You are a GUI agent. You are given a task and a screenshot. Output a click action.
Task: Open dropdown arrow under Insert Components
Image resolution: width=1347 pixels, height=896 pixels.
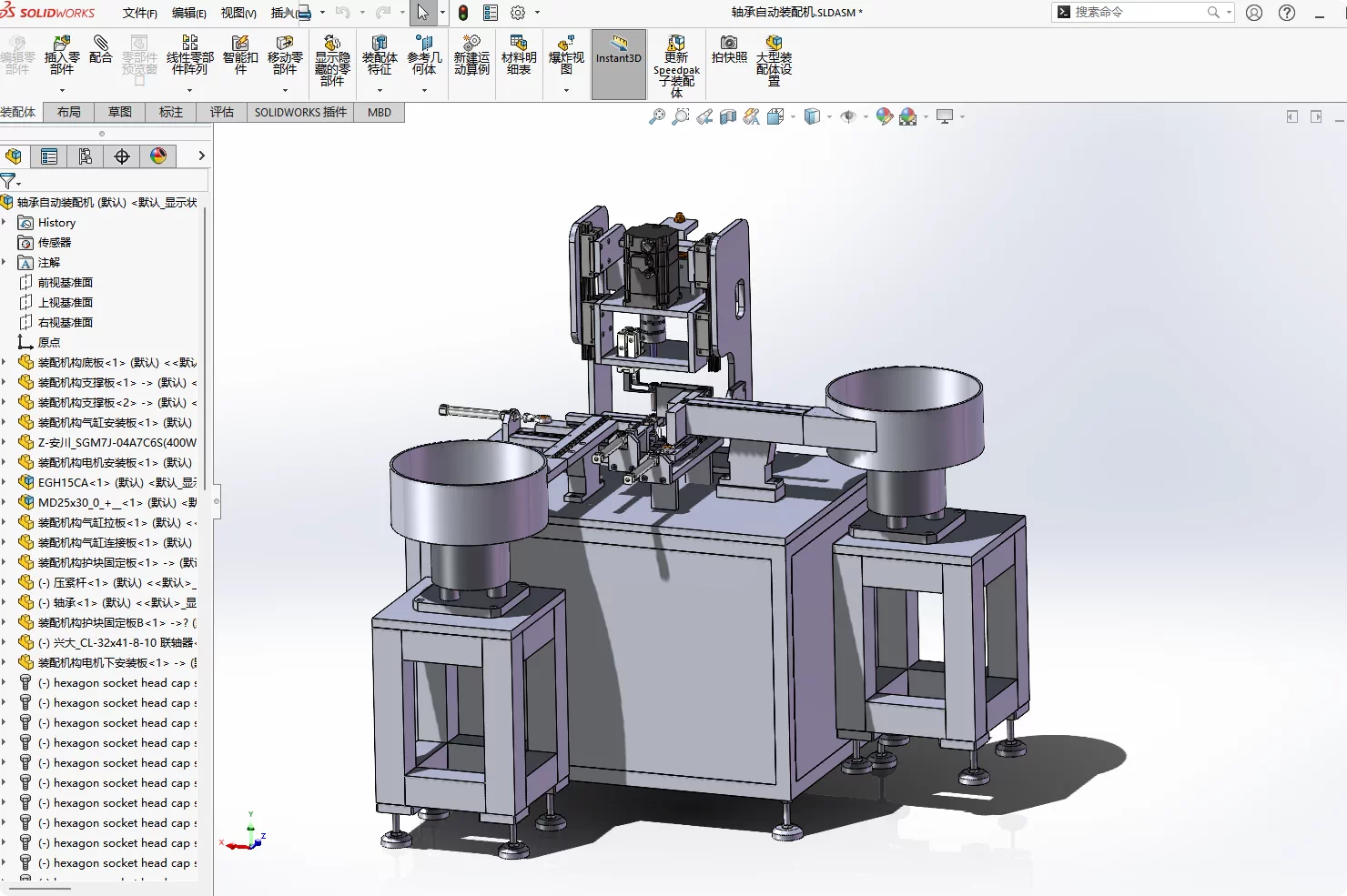pos(62,90)
